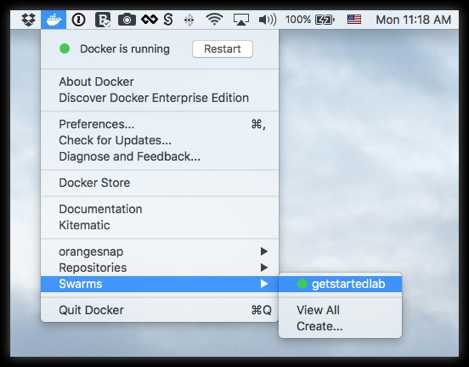Screen dimensions: 469x367
Task: Click the letter B app menu bar icon
Action: pos(102,20)
